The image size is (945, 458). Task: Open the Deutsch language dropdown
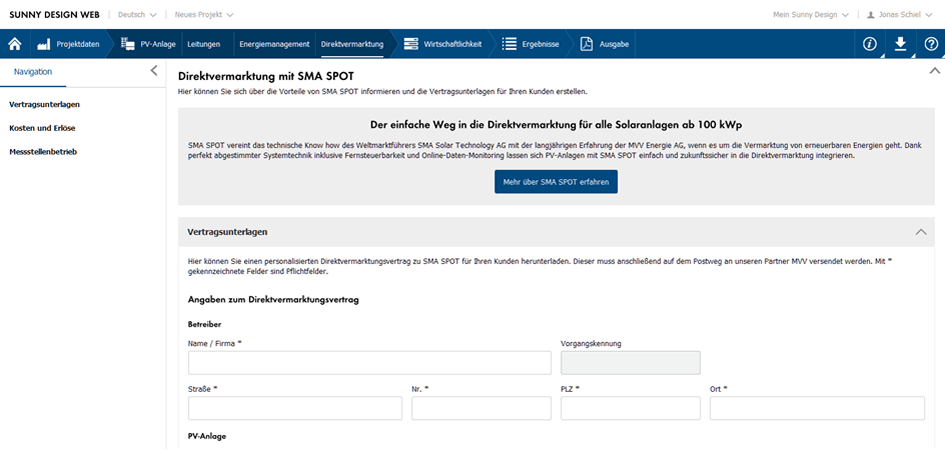(137, 15)
